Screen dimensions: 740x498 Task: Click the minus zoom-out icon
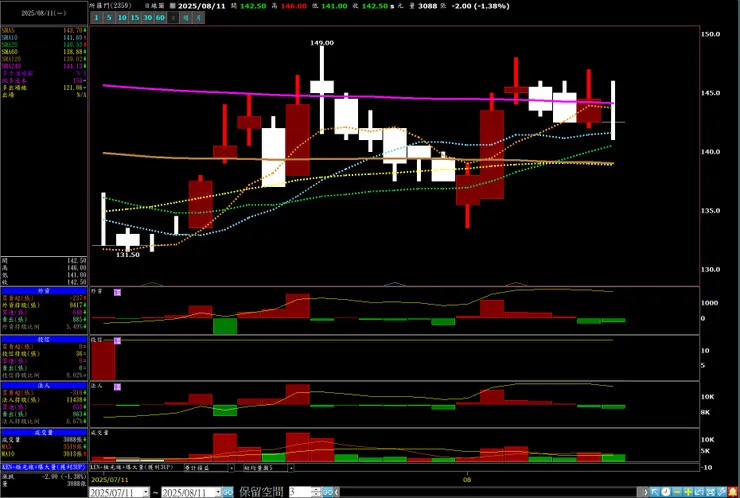click(677, 492)
